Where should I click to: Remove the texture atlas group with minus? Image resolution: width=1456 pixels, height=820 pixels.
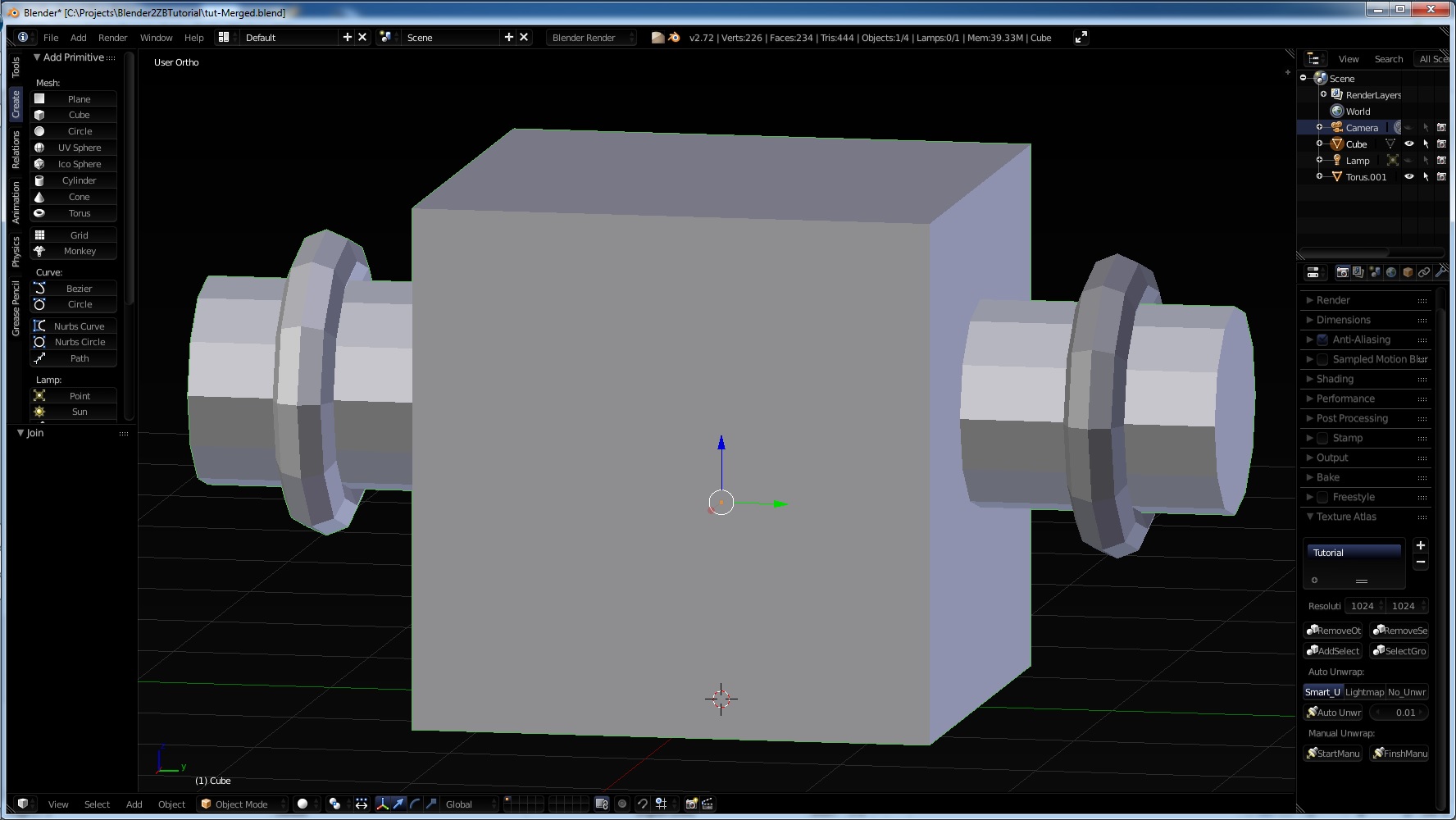(x=1421, y=562)
